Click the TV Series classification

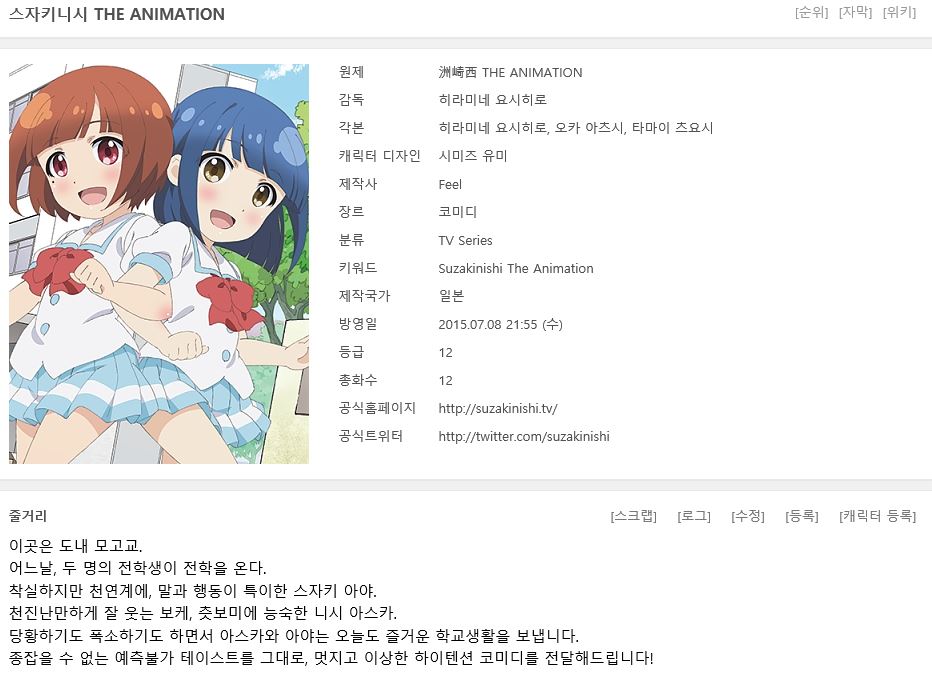pos(465,241)
